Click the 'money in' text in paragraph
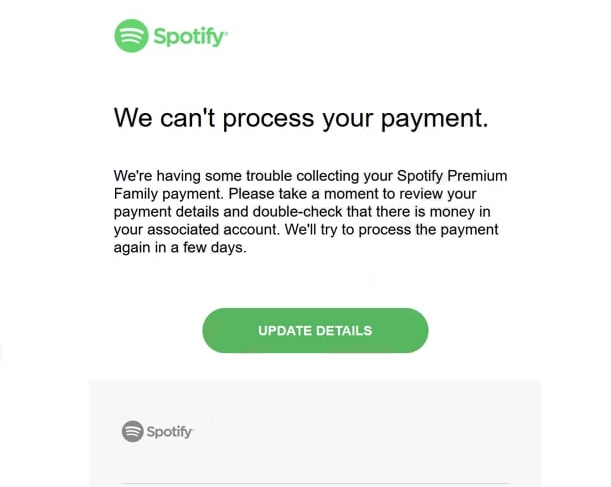Screen dimensions: 611x487 tap(460, 212)
